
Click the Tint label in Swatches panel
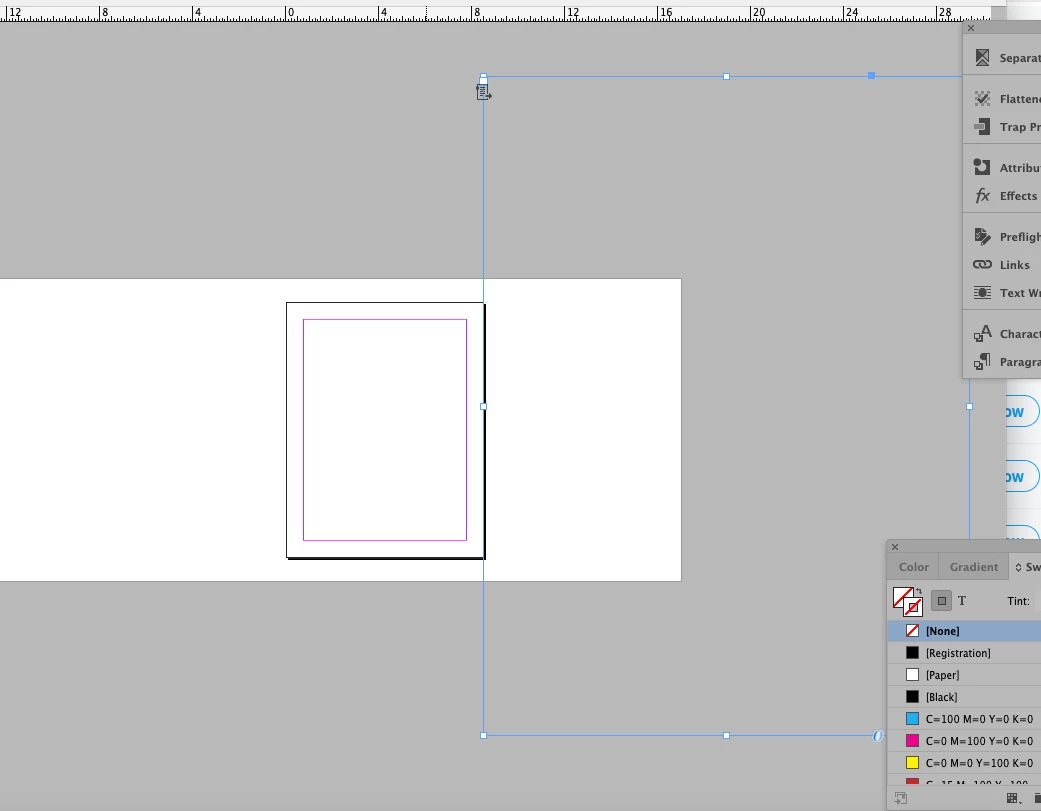pos(1018,601)
